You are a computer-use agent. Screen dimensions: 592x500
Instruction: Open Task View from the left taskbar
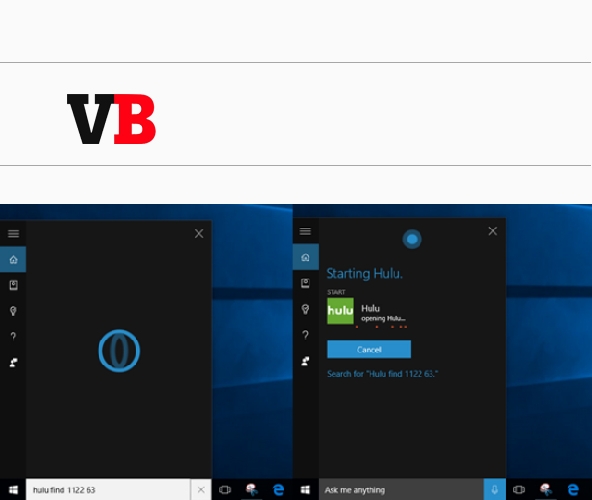point(225,490)
